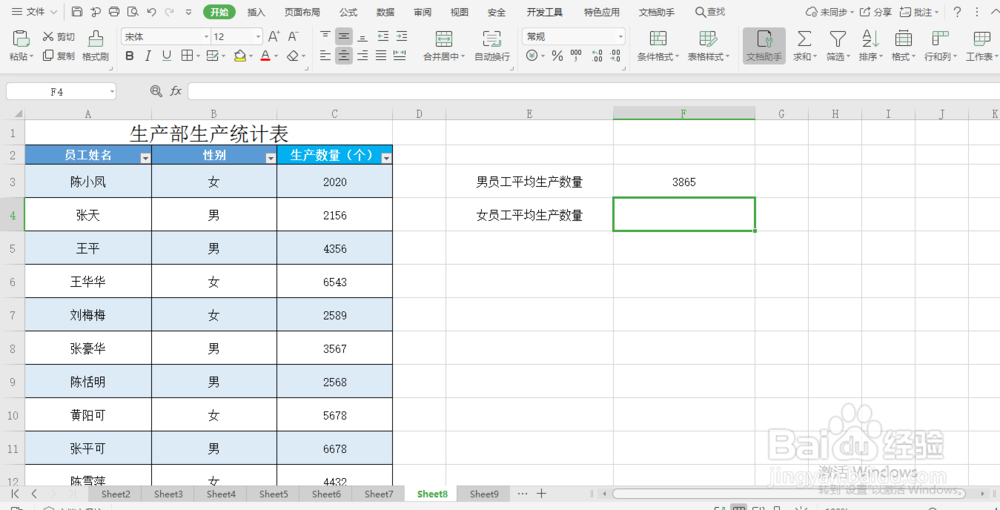Open Table Styles (表格样式) menu

(x=708, y=46)
